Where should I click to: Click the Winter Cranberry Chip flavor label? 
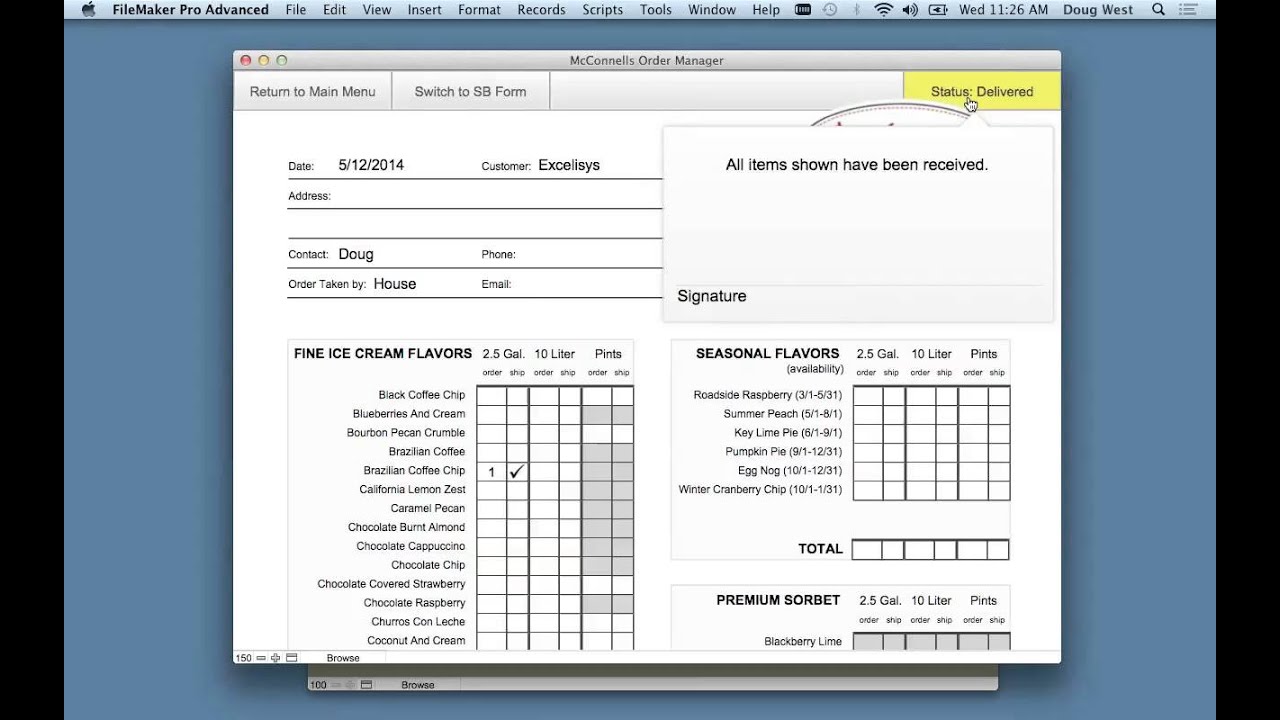760,490
